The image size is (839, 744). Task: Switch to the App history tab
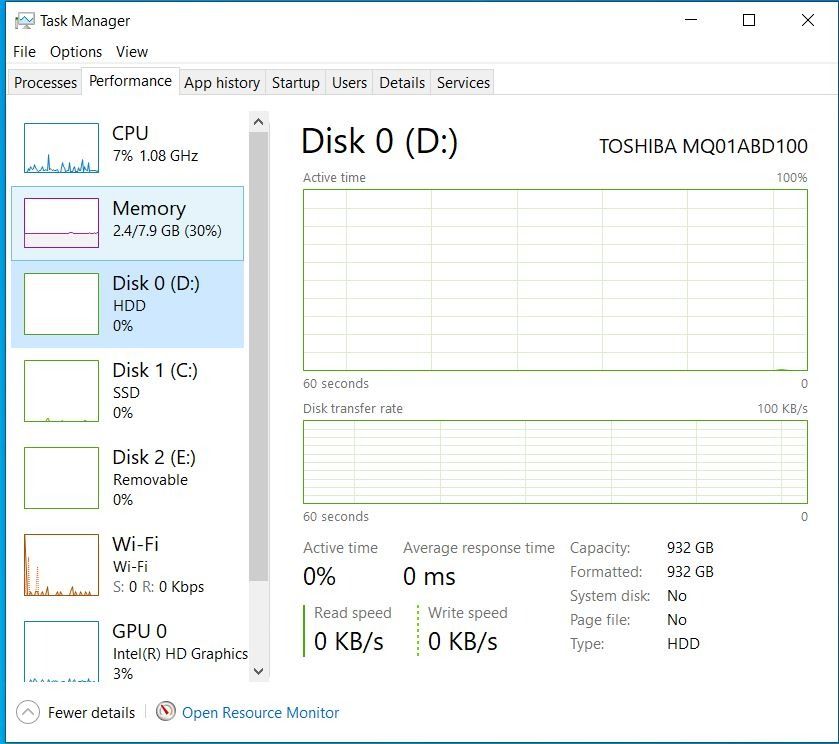point(222,83)
